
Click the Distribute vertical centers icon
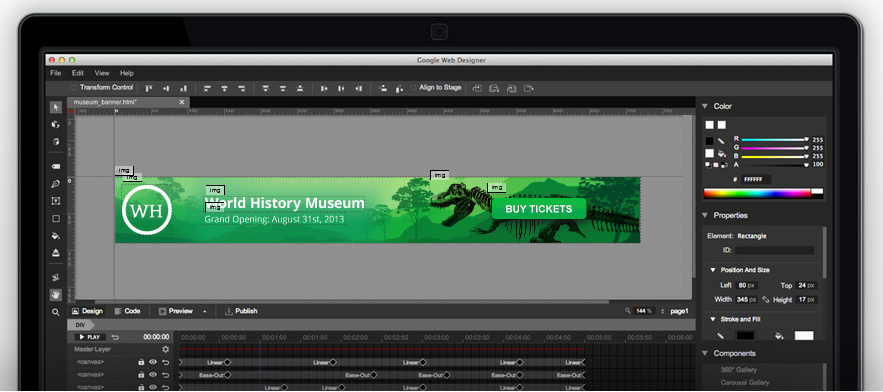coord(283,88)
